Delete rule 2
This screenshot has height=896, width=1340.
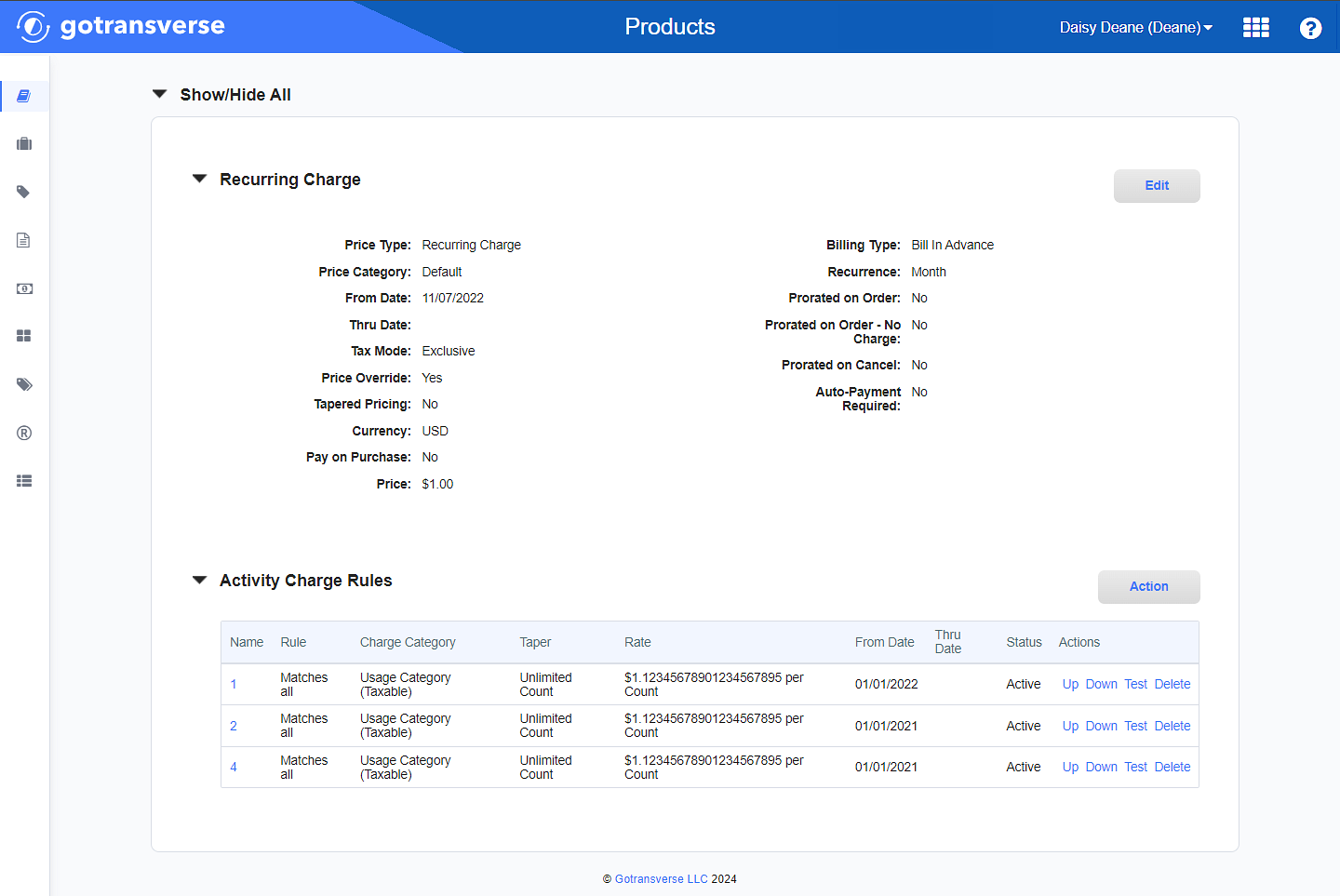point(1172,726)
